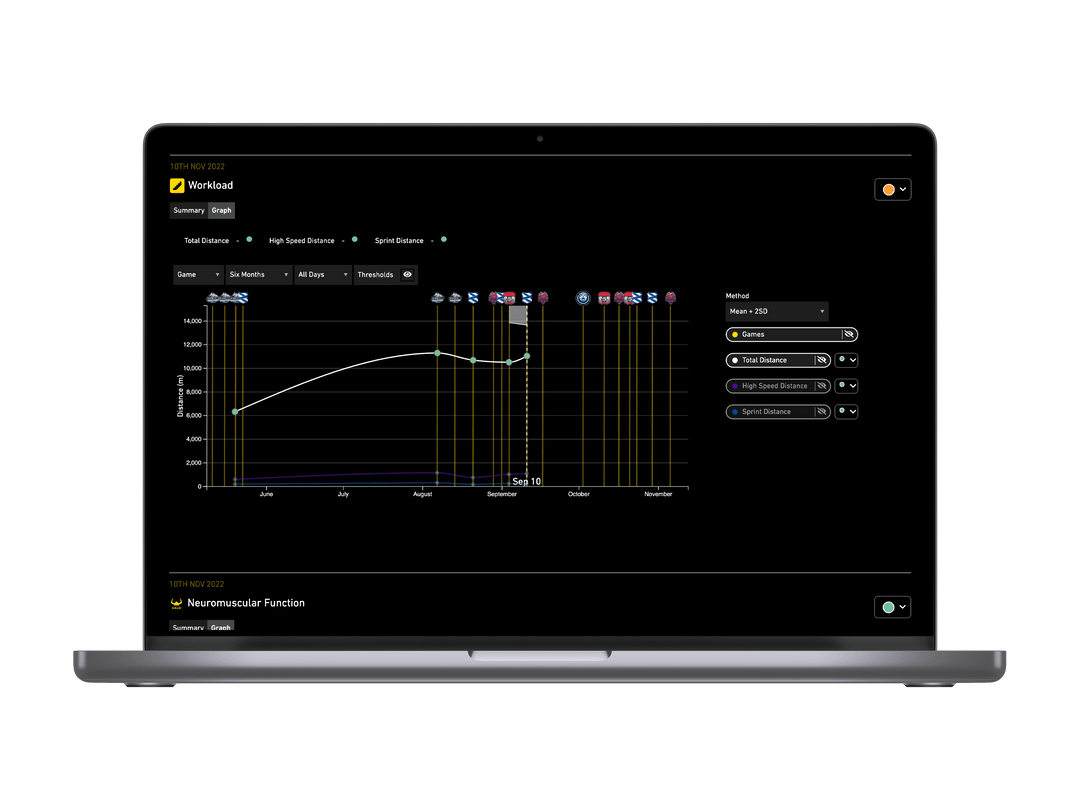Switch to the Summary tab
Screen dimensions: 1080x810
188,210
